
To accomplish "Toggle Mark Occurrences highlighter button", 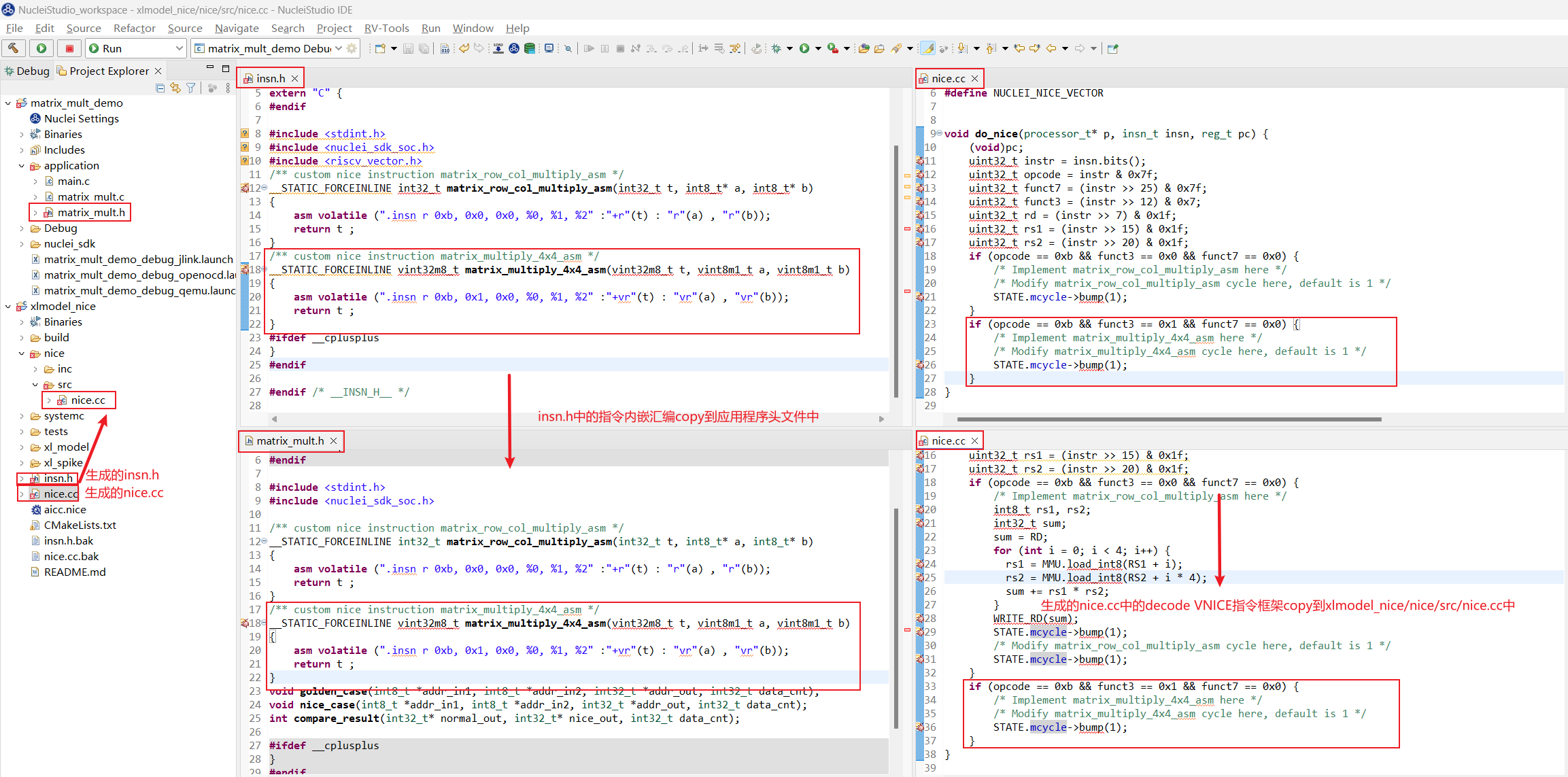I will click(927, 48).
